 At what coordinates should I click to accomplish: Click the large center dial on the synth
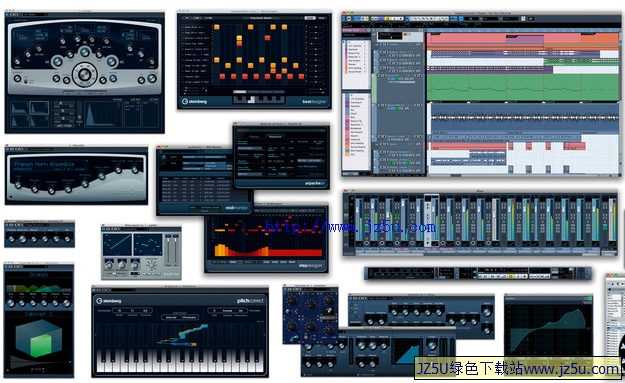pyautogui.click(x=85, y=74)
